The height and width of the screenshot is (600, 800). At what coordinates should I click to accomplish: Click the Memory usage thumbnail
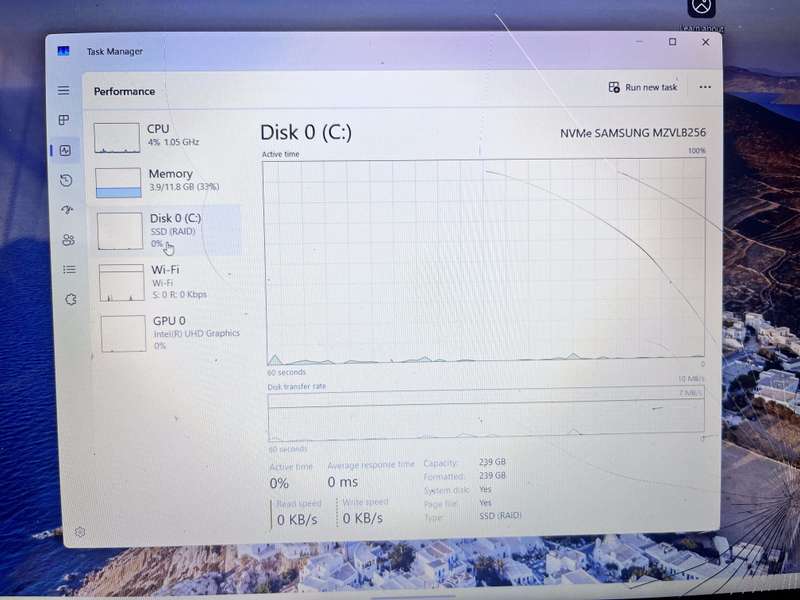point(118,183)
